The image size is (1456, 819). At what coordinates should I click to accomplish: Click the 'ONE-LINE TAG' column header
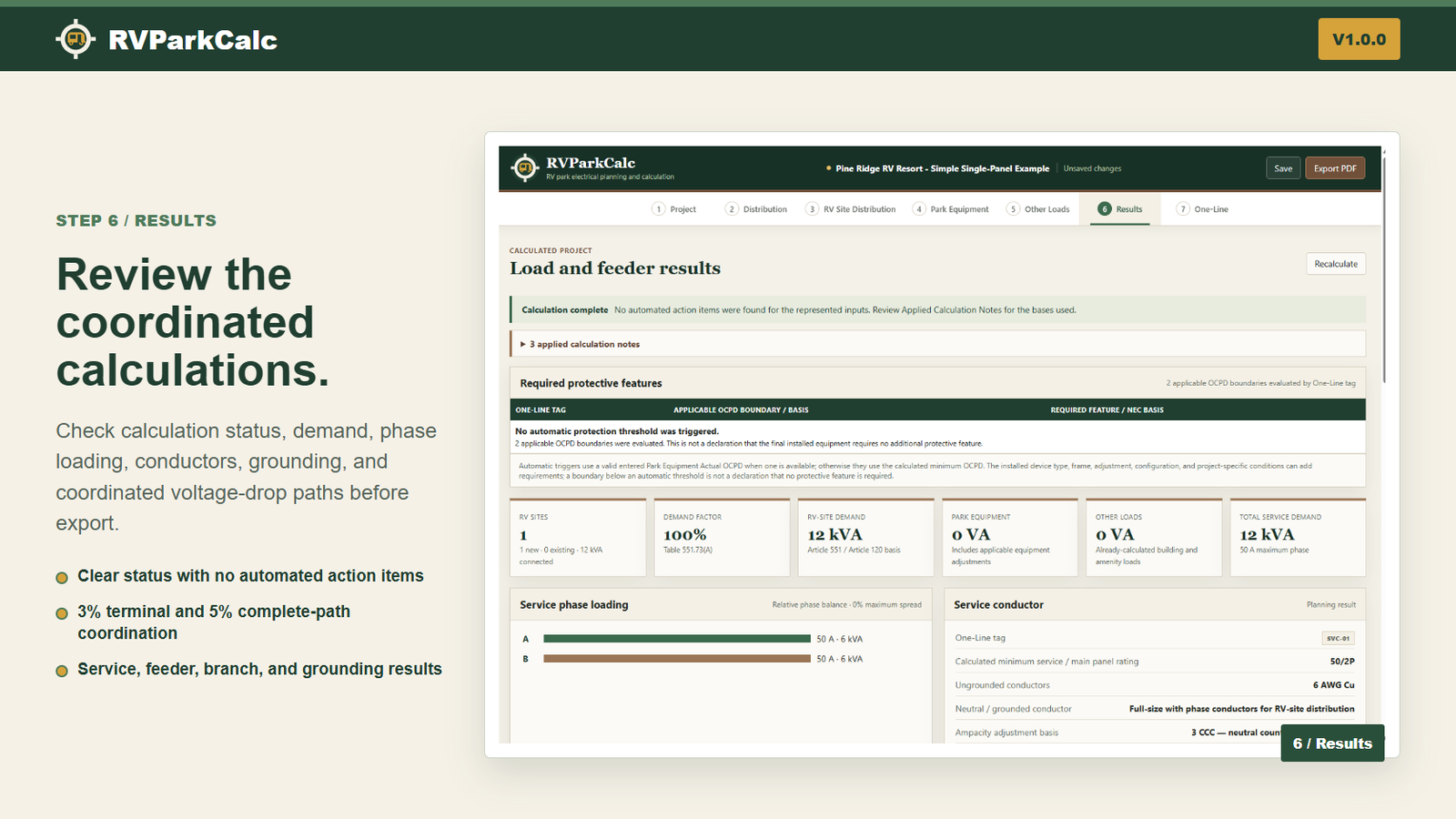[x=541, y=409]
